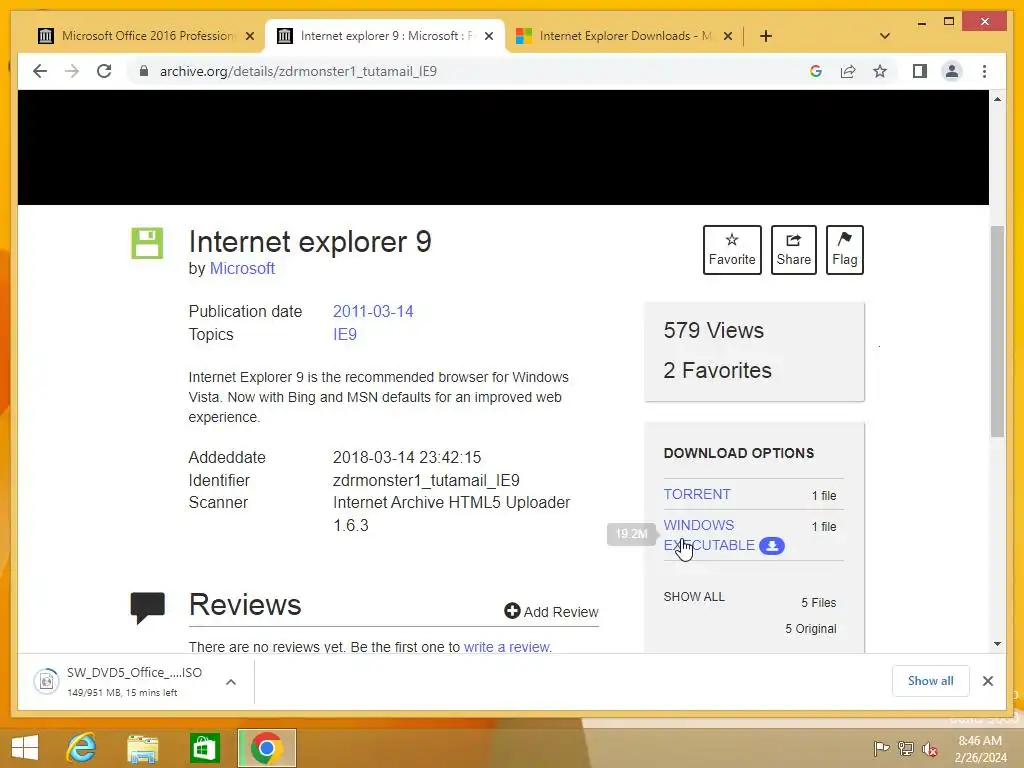Switch to Microsoft Office 2016 Professional tab
1024x768 pixels.
(x=148, y=36)
